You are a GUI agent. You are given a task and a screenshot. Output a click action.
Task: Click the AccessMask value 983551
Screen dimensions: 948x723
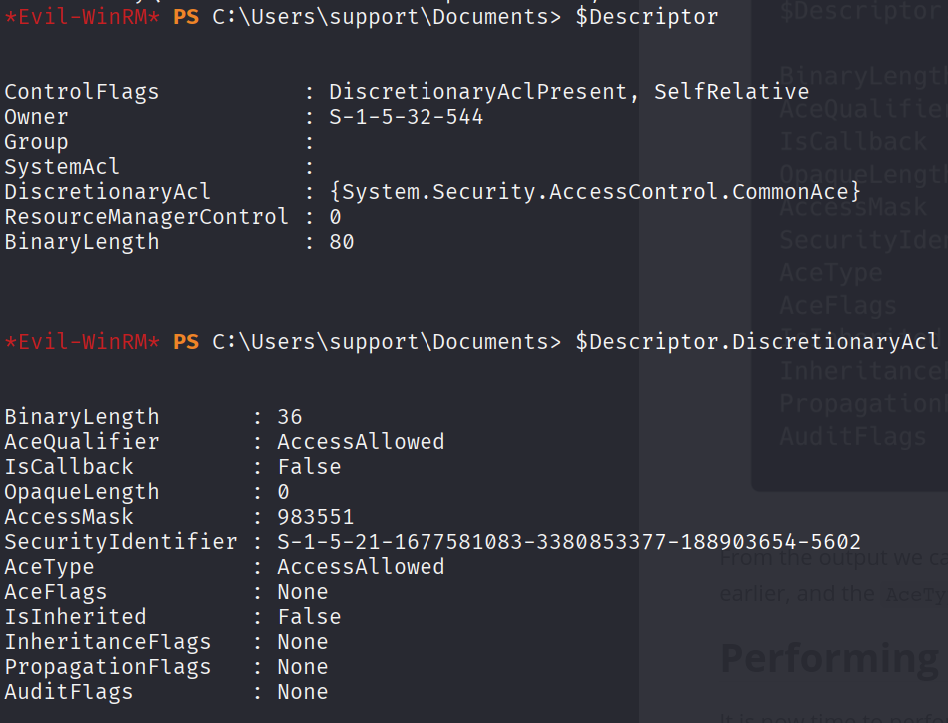coord(316,517)
